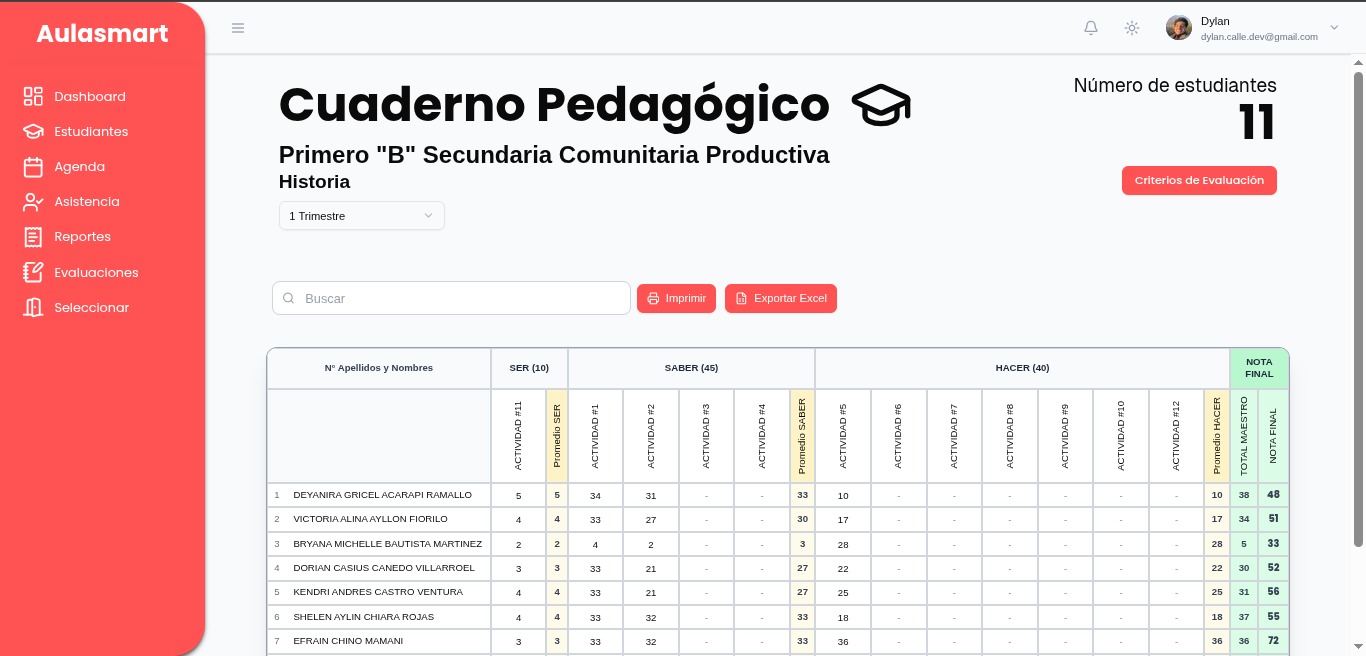Toggle light/dark mode with the sun icon
The height and width of the screenshot is (656, 1366).
click(x=1132, y=28)
